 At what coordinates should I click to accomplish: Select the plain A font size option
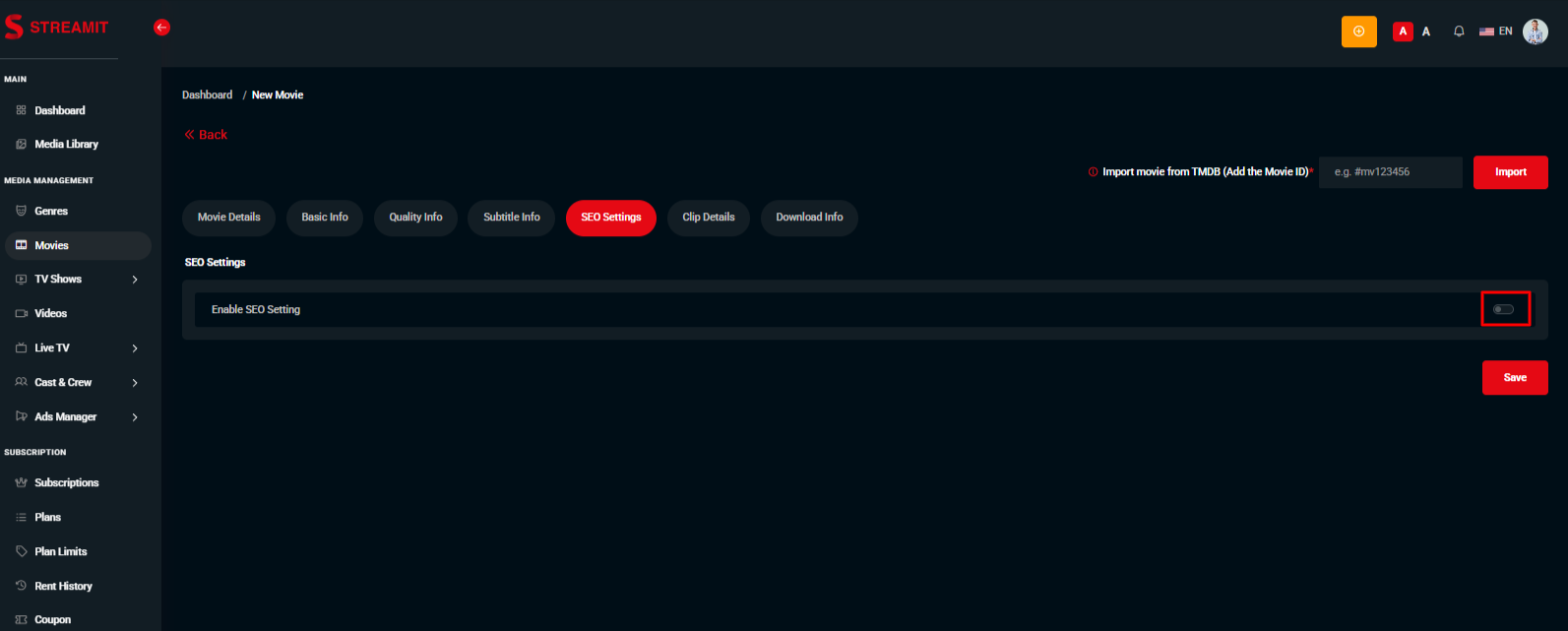[1425, 32]
